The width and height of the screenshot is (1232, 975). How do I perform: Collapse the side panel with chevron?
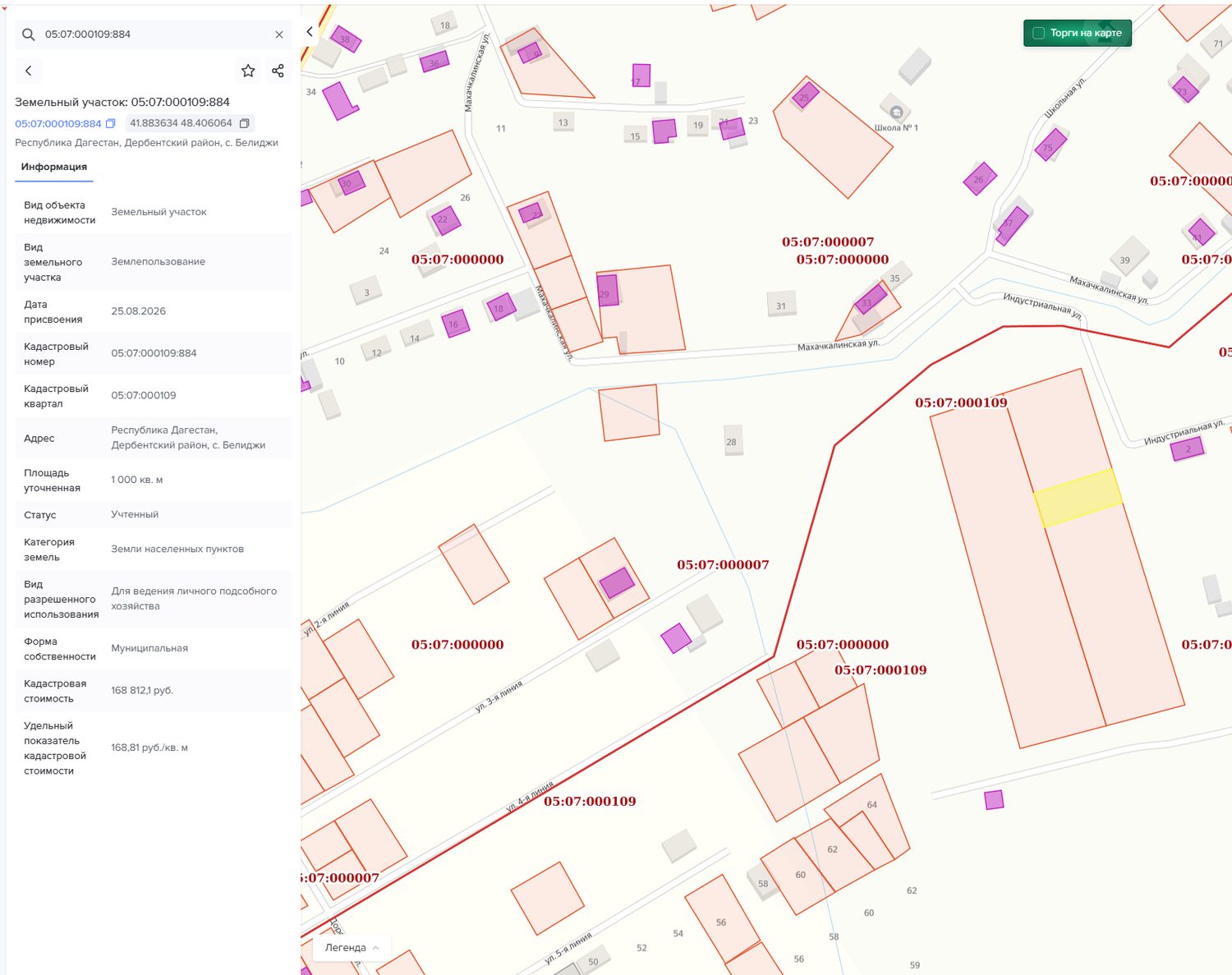310,32
